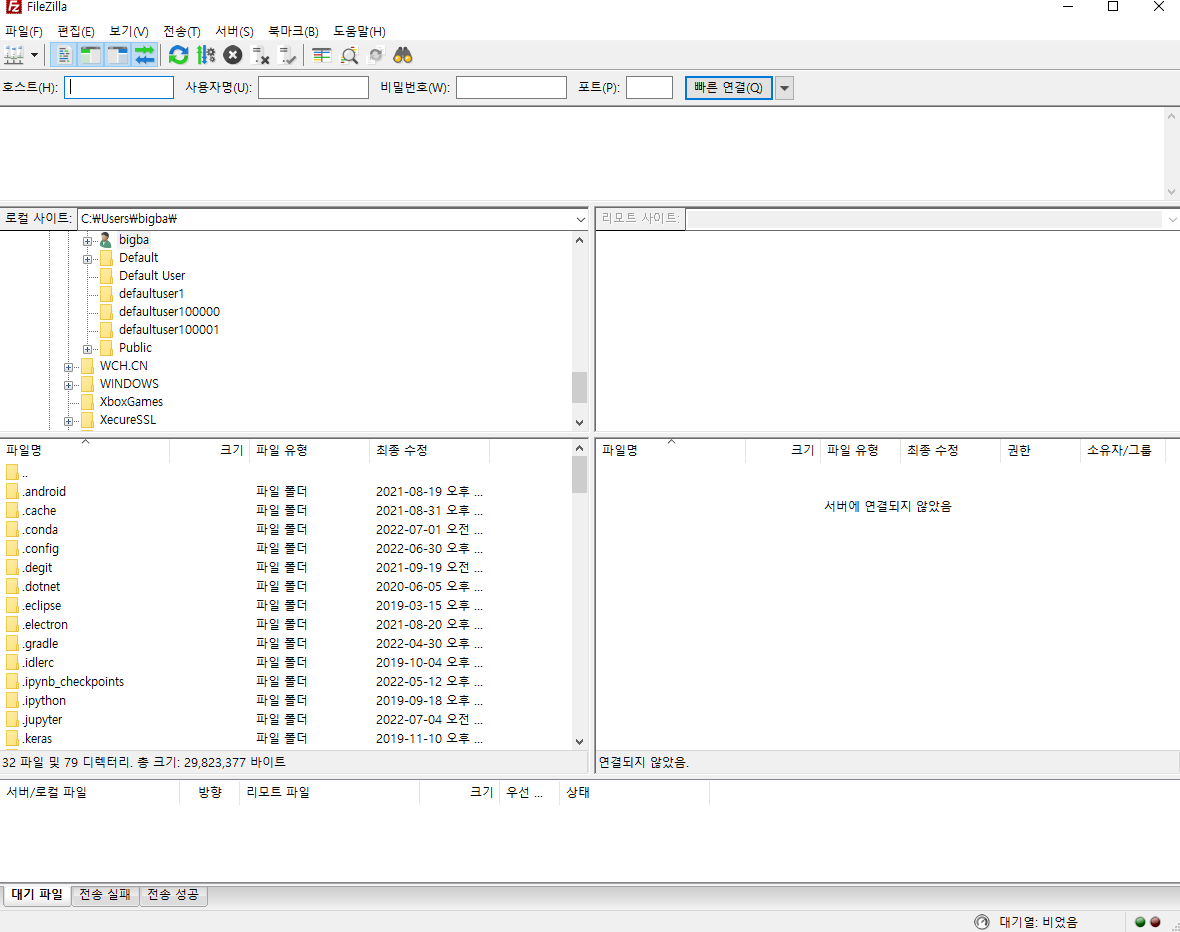Open the 서버(S) menu
This screenshot has width=1180, height=932.
point(234,32)
